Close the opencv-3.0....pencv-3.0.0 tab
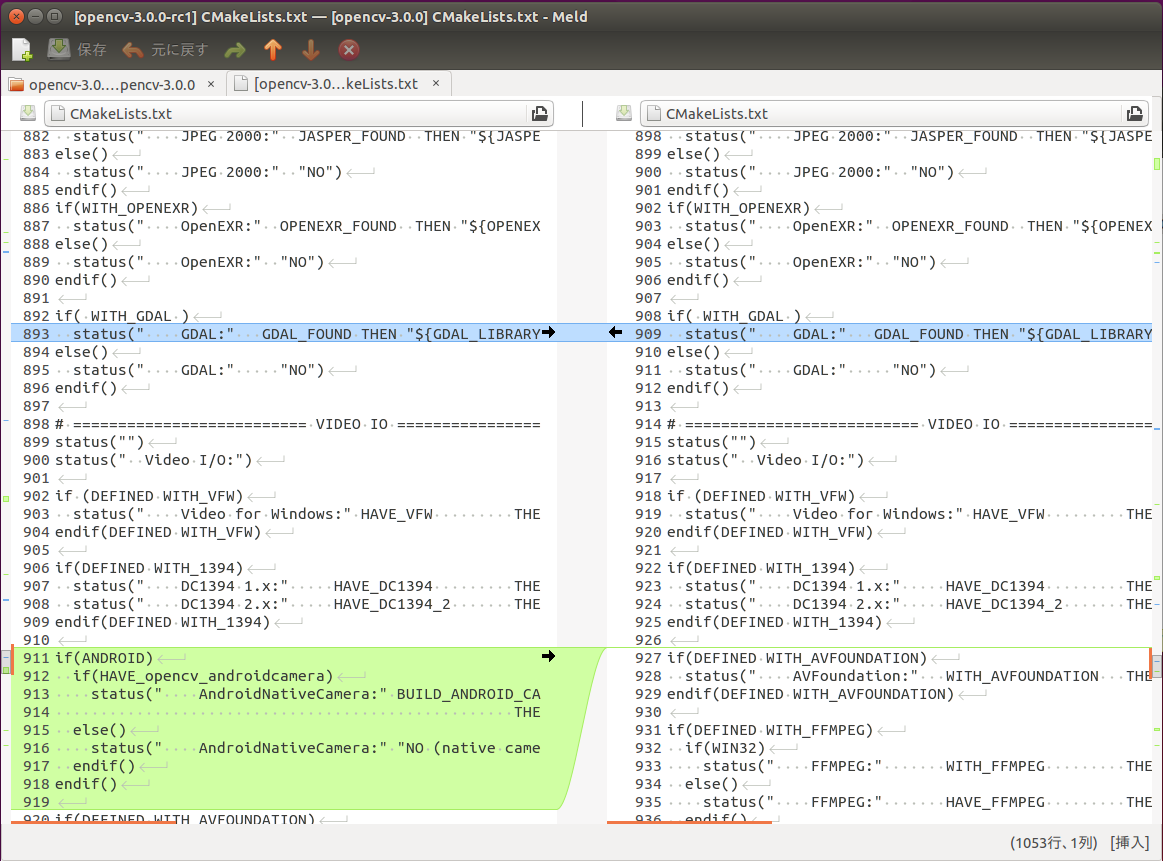 coord(211,84)
